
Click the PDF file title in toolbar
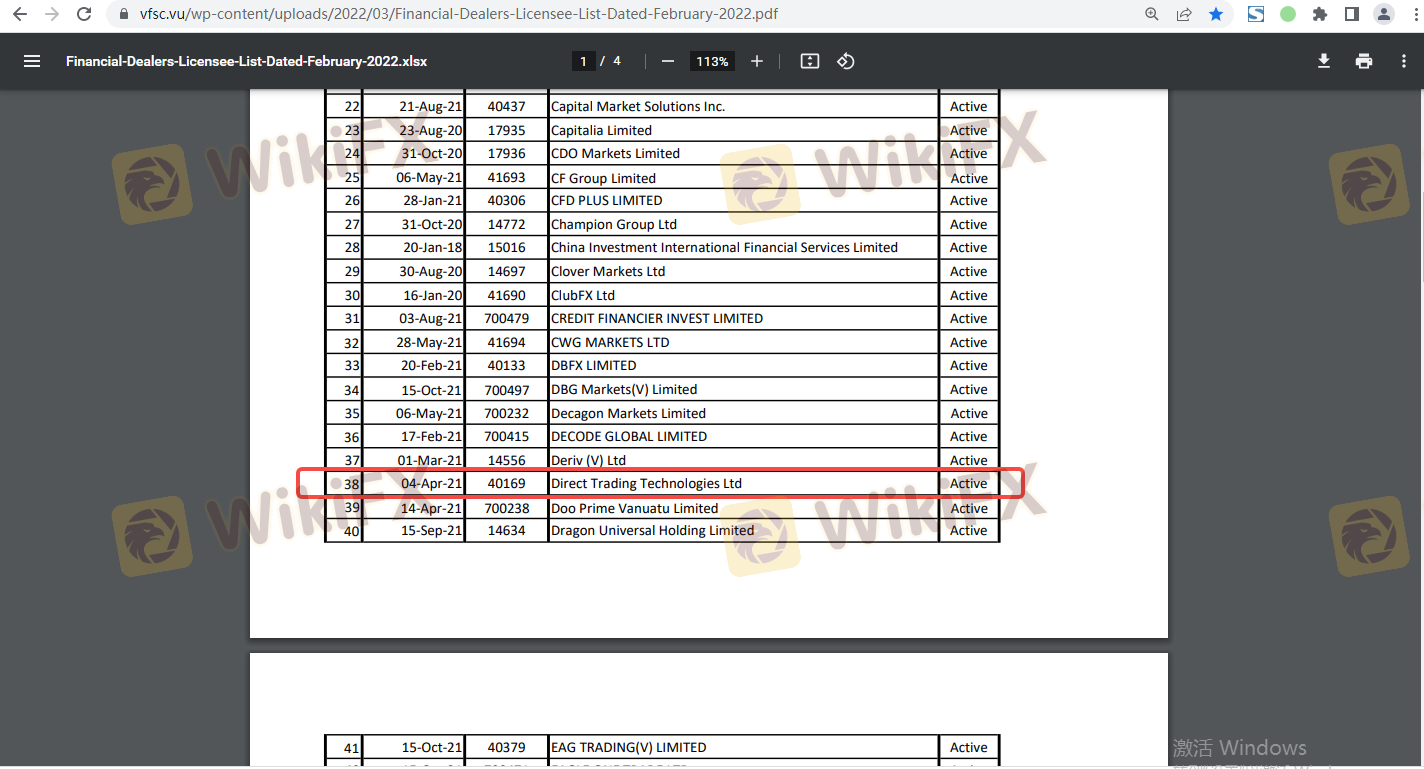[246, 61]
